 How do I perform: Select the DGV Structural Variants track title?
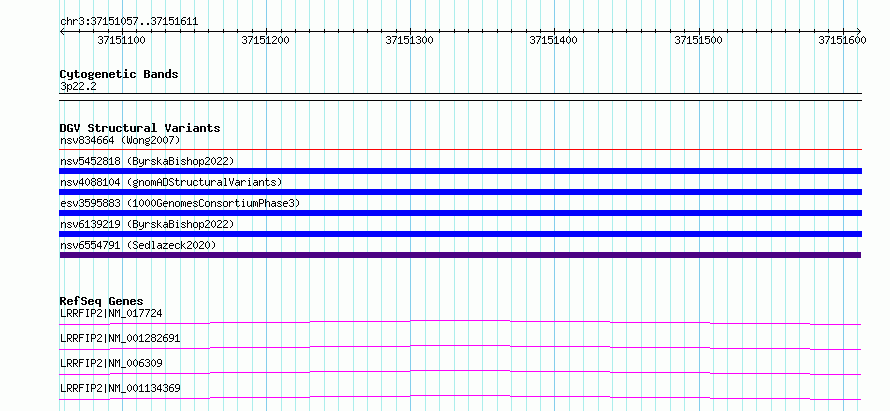click(140, 128)
